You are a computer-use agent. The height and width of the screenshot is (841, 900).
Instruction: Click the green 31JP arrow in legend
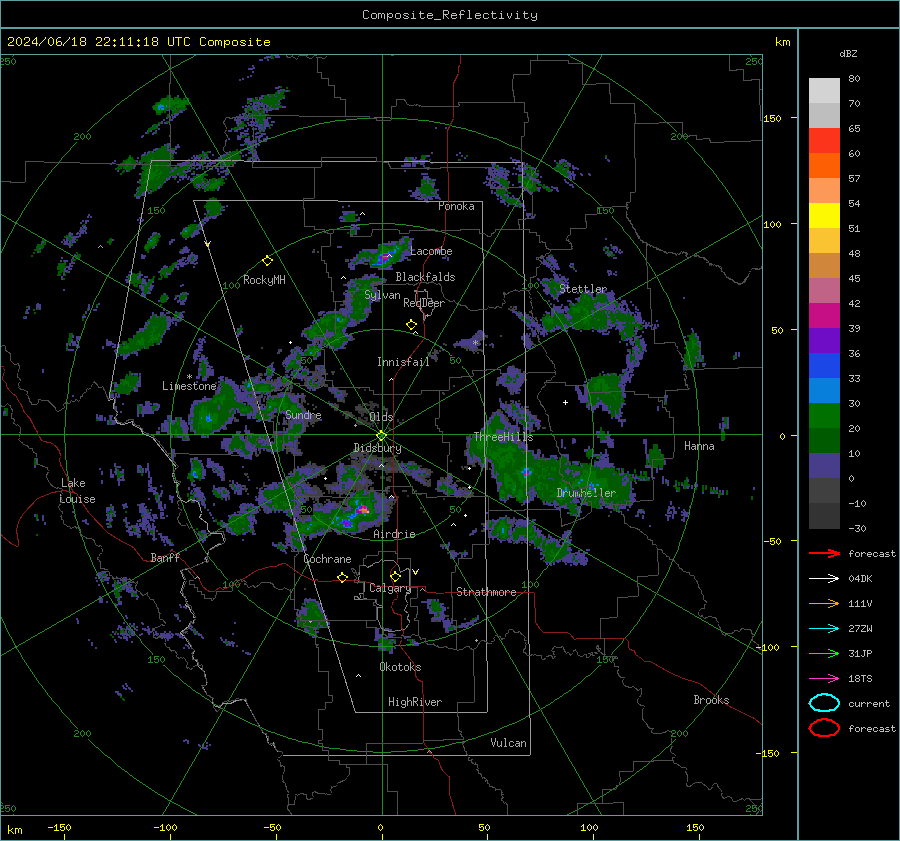824,653
